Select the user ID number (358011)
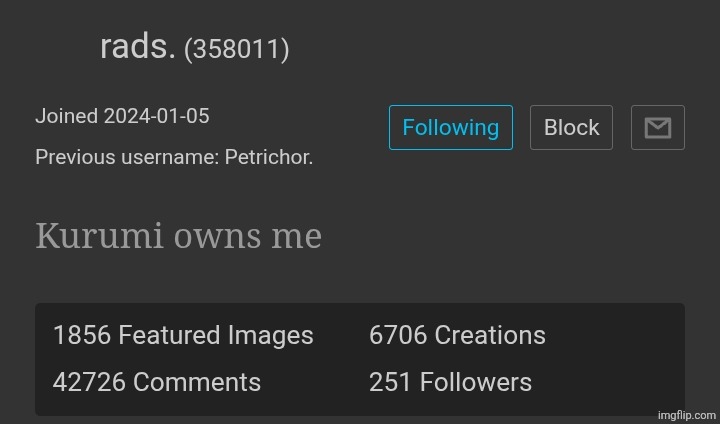This screenshot has width=720, height=424. tap(237, 49)
